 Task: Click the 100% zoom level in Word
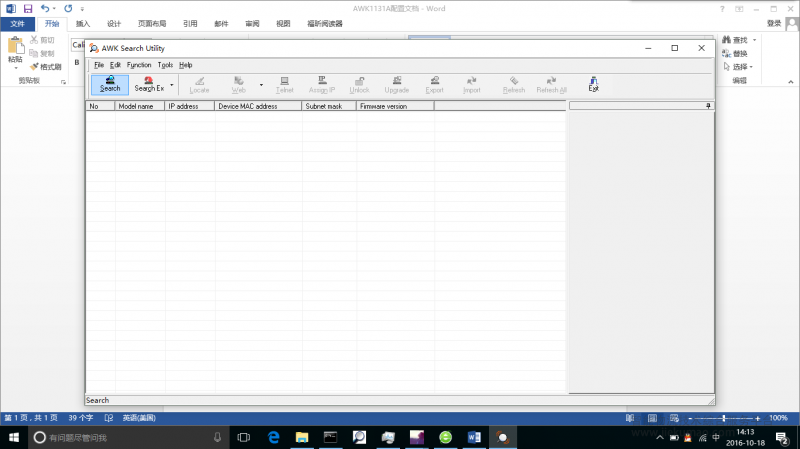(x=778, y=418)
